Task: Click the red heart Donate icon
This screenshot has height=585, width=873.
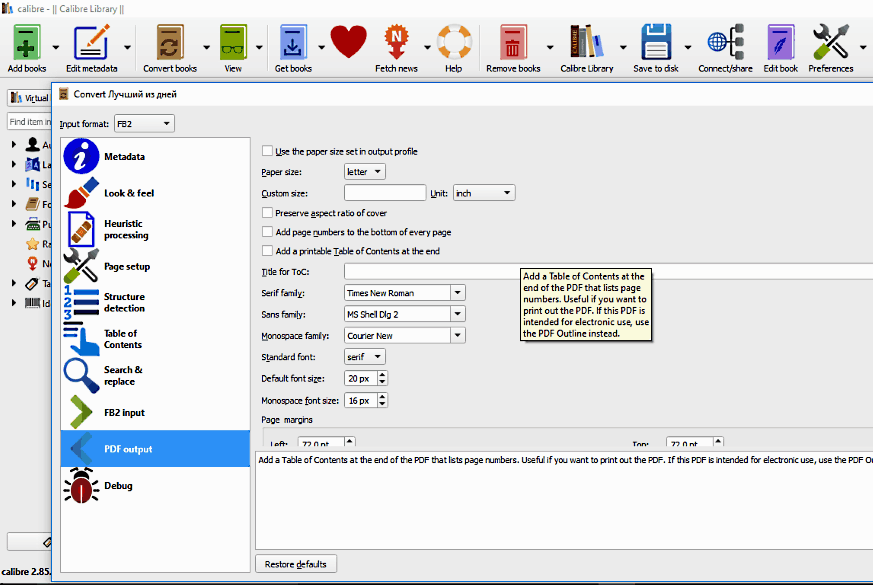Action: point(349,42)
